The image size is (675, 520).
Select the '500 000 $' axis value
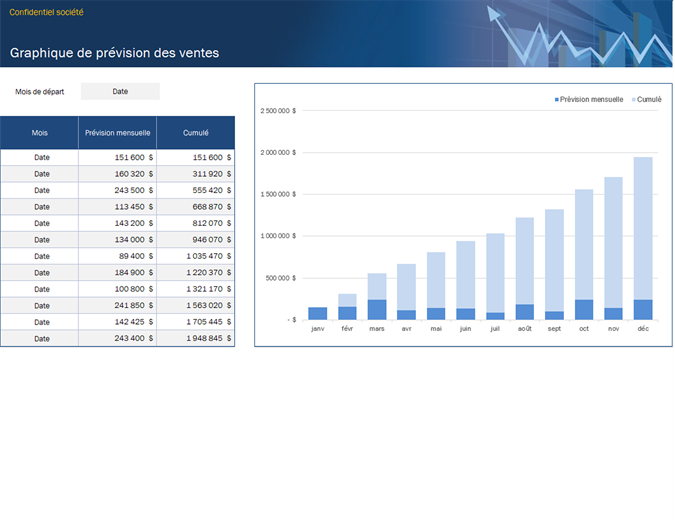(x=281, y=278)
